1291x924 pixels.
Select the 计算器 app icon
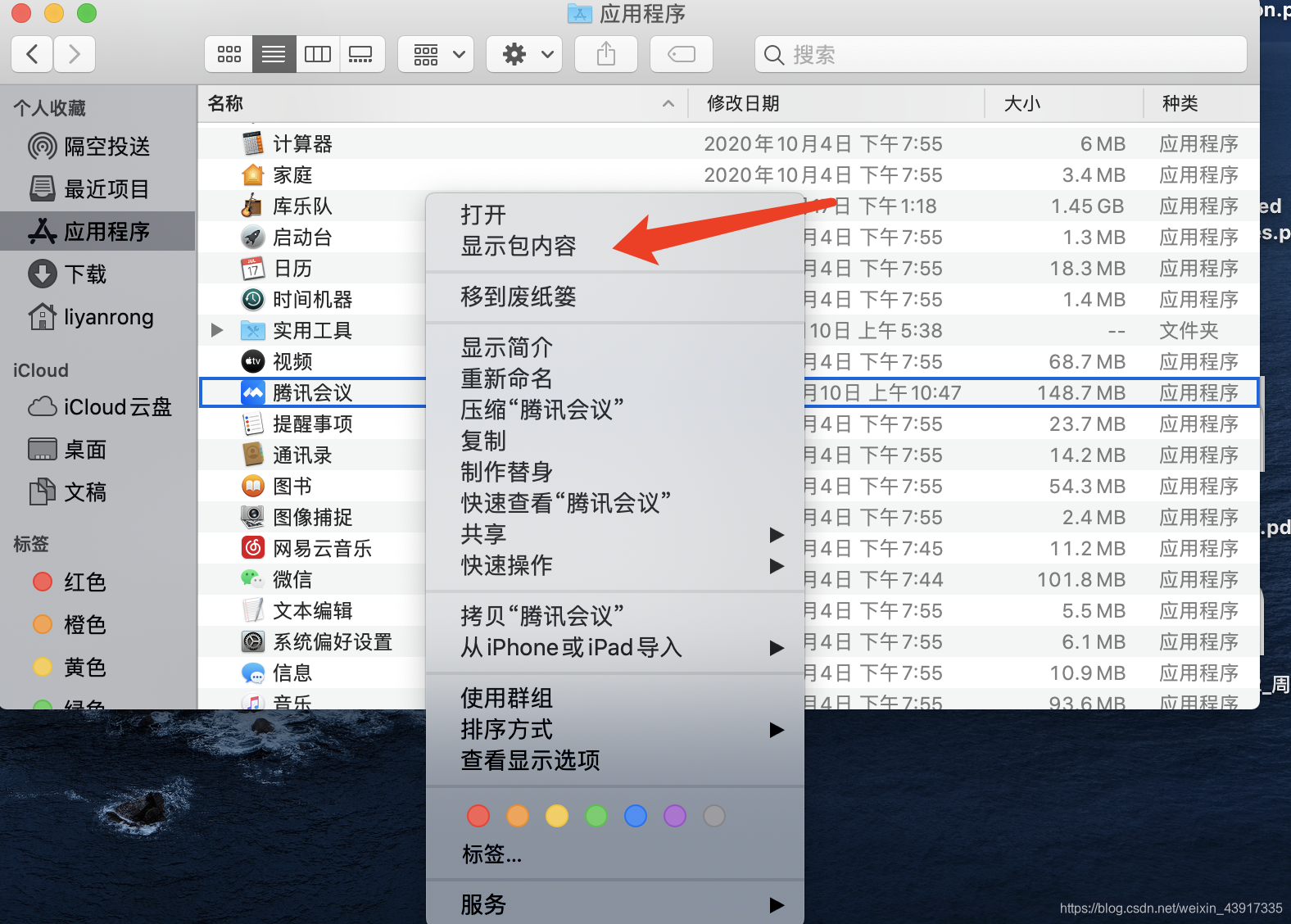point(253,143)
